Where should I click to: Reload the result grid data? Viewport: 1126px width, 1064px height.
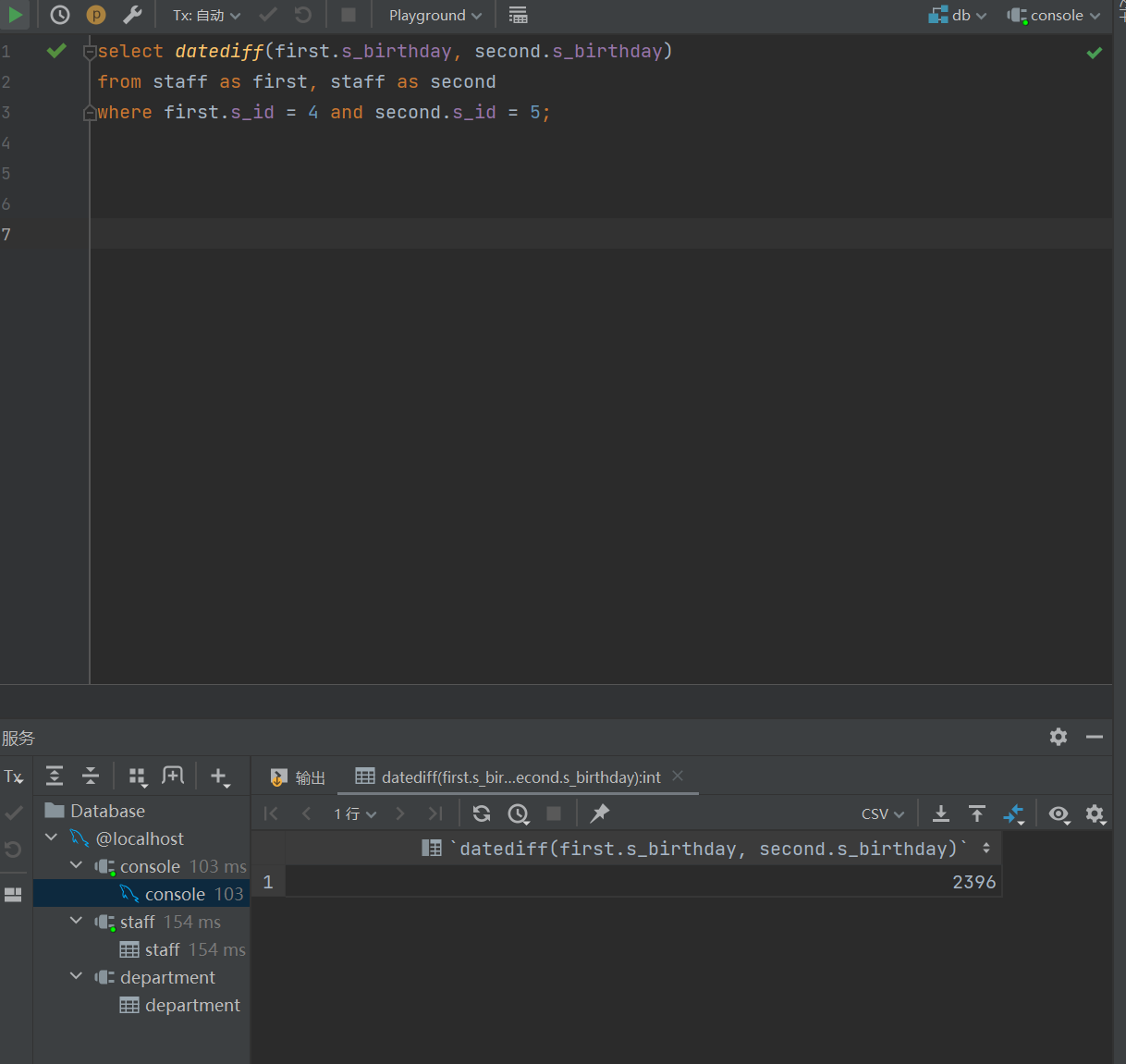click(x=482, y=813)
